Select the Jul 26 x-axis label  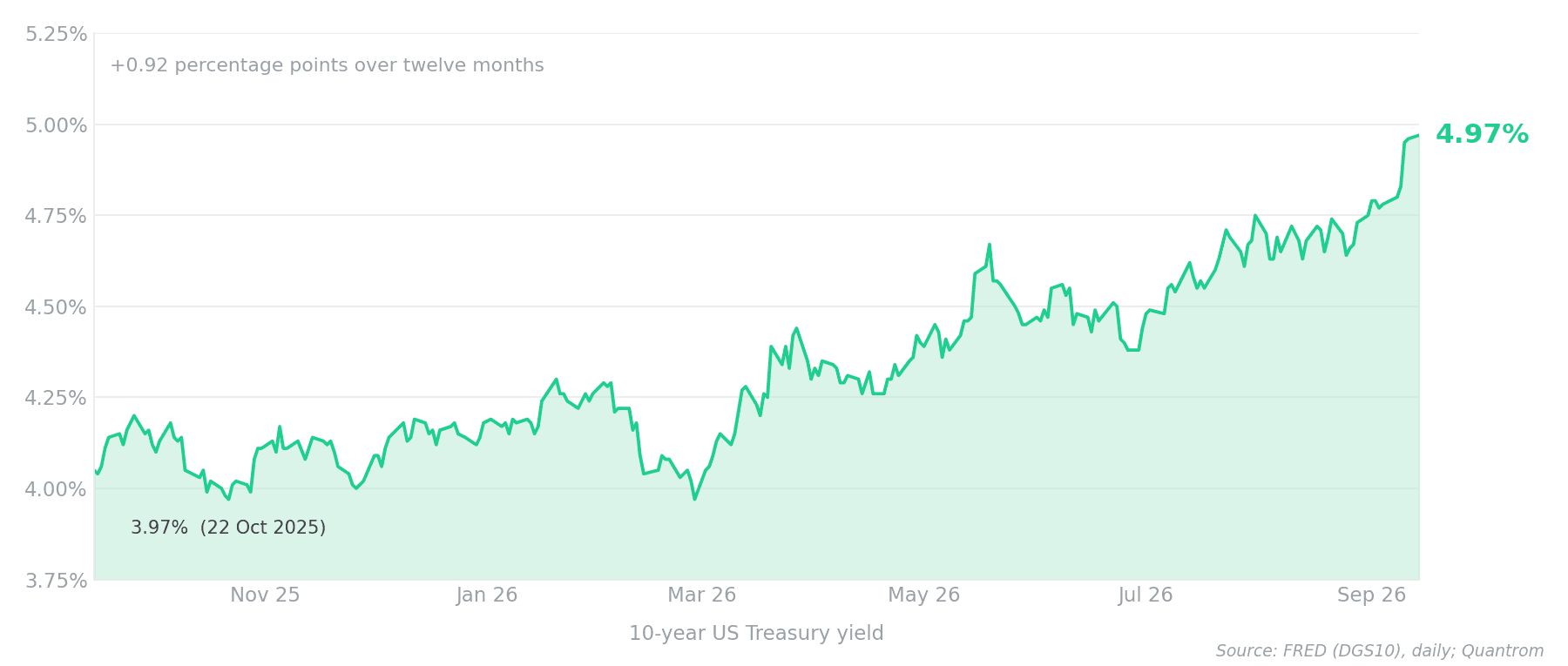click(x=1146, y=595)
